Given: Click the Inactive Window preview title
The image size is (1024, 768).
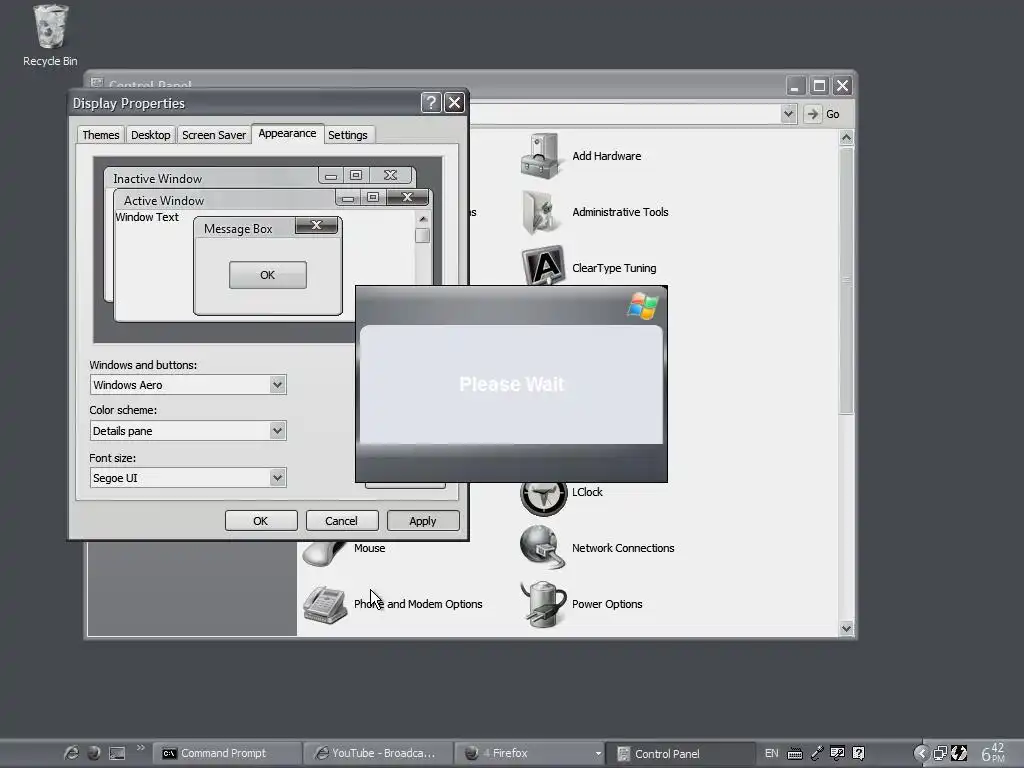Looking at the screenshot, I should pyautogui.click(x=157, y=178).
